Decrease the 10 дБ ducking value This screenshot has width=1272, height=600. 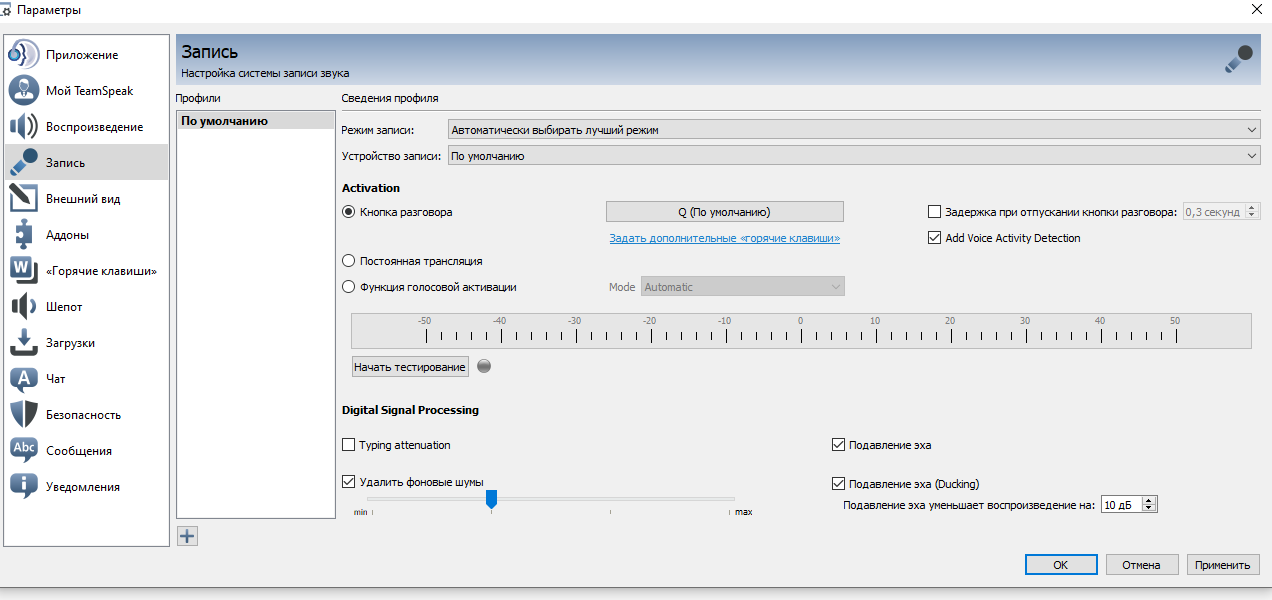[1150, 509]
